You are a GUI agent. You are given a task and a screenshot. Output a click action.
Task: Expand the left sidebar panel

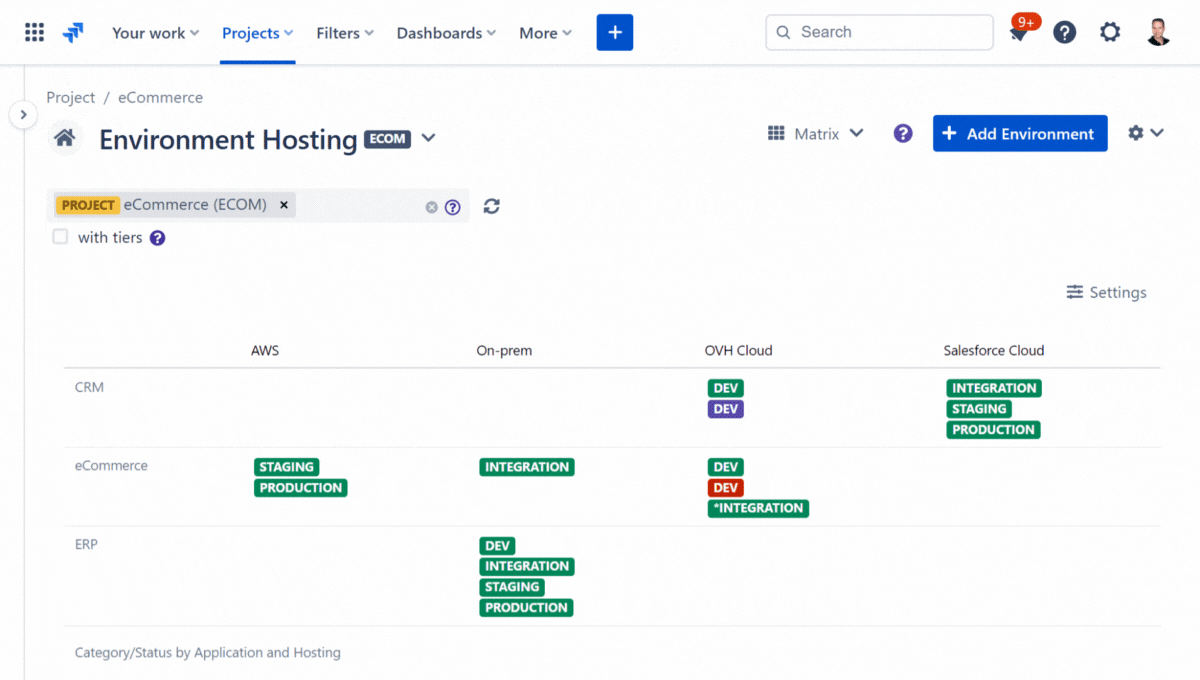pyautogui.click(x=23, y=115)
